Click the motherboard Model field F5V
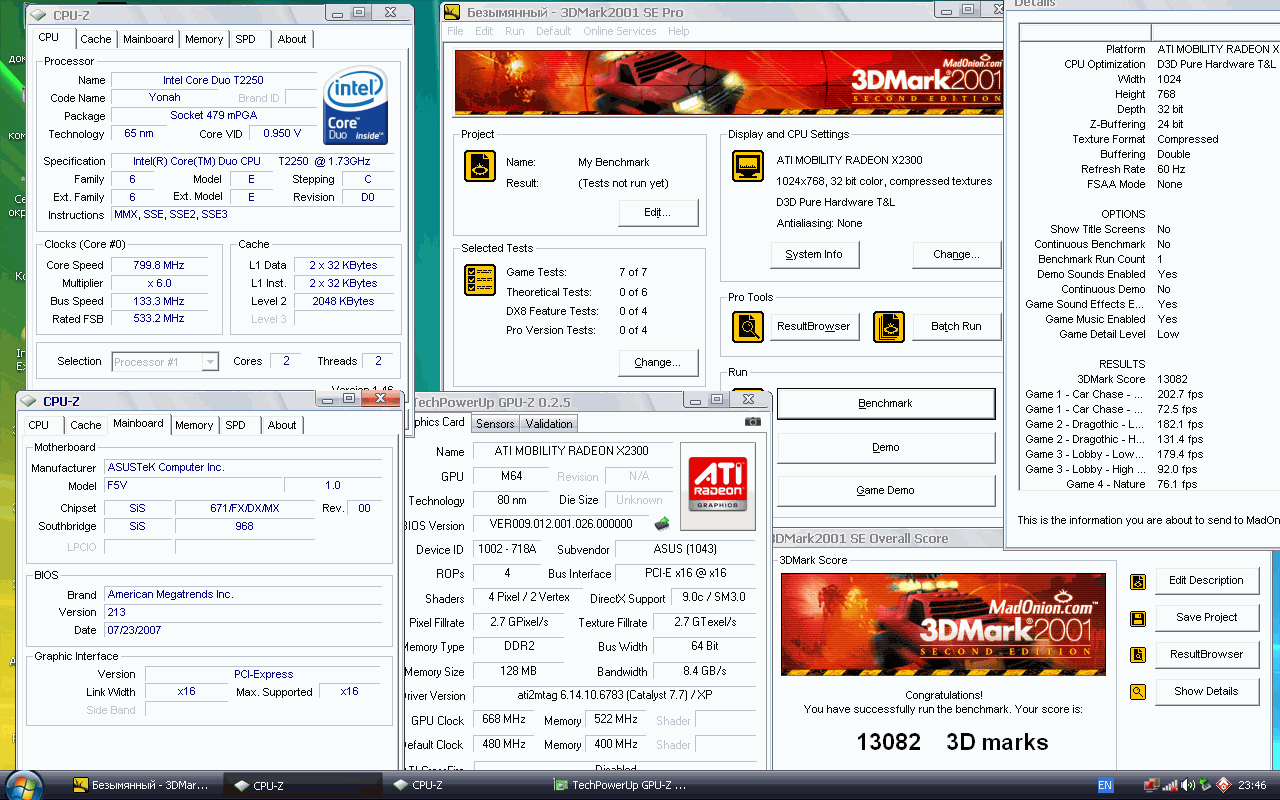Image resolution: width=1280 pixels, height=800 pixels. pyautogui.click(x=194, y=485)
